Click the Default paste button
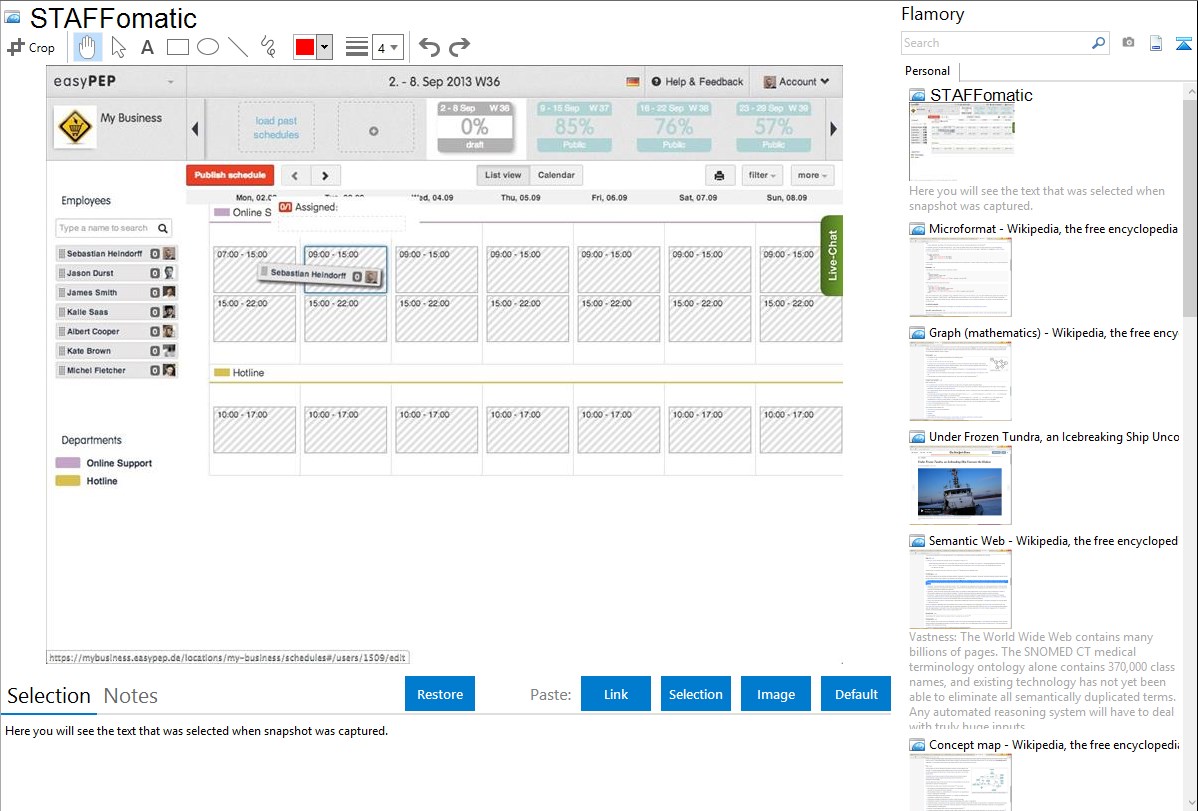The height and width of the screenshot is (811, 1198). (x=856, y=694)
